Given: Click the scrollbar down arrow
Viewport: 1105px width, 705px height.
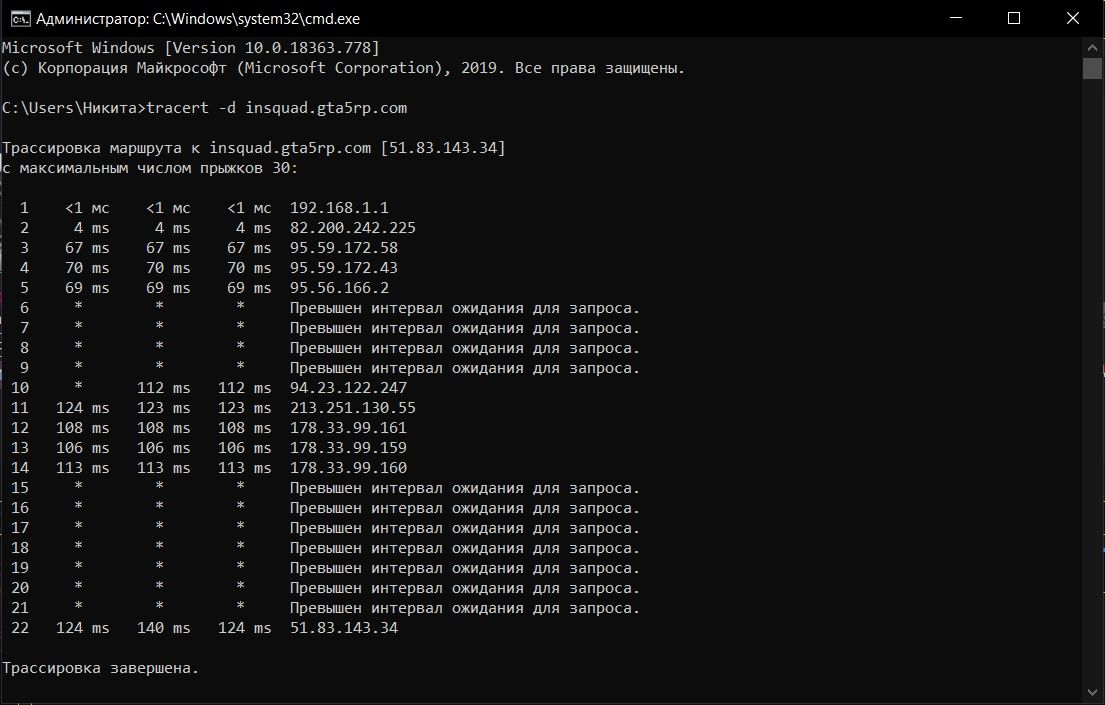Looking at the screenshot, I should [x=1092, y=692].
